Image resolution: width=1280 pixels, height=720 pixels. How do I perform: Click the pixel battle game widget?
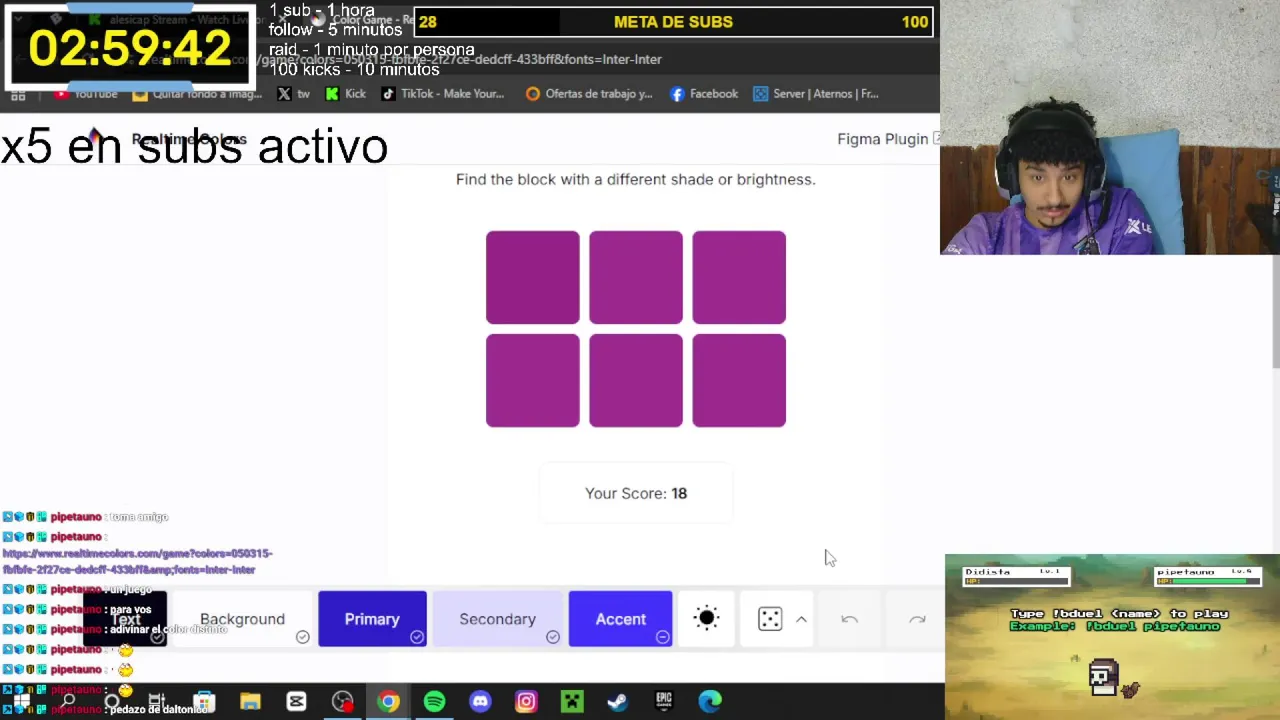click(x=1112, y=637)
